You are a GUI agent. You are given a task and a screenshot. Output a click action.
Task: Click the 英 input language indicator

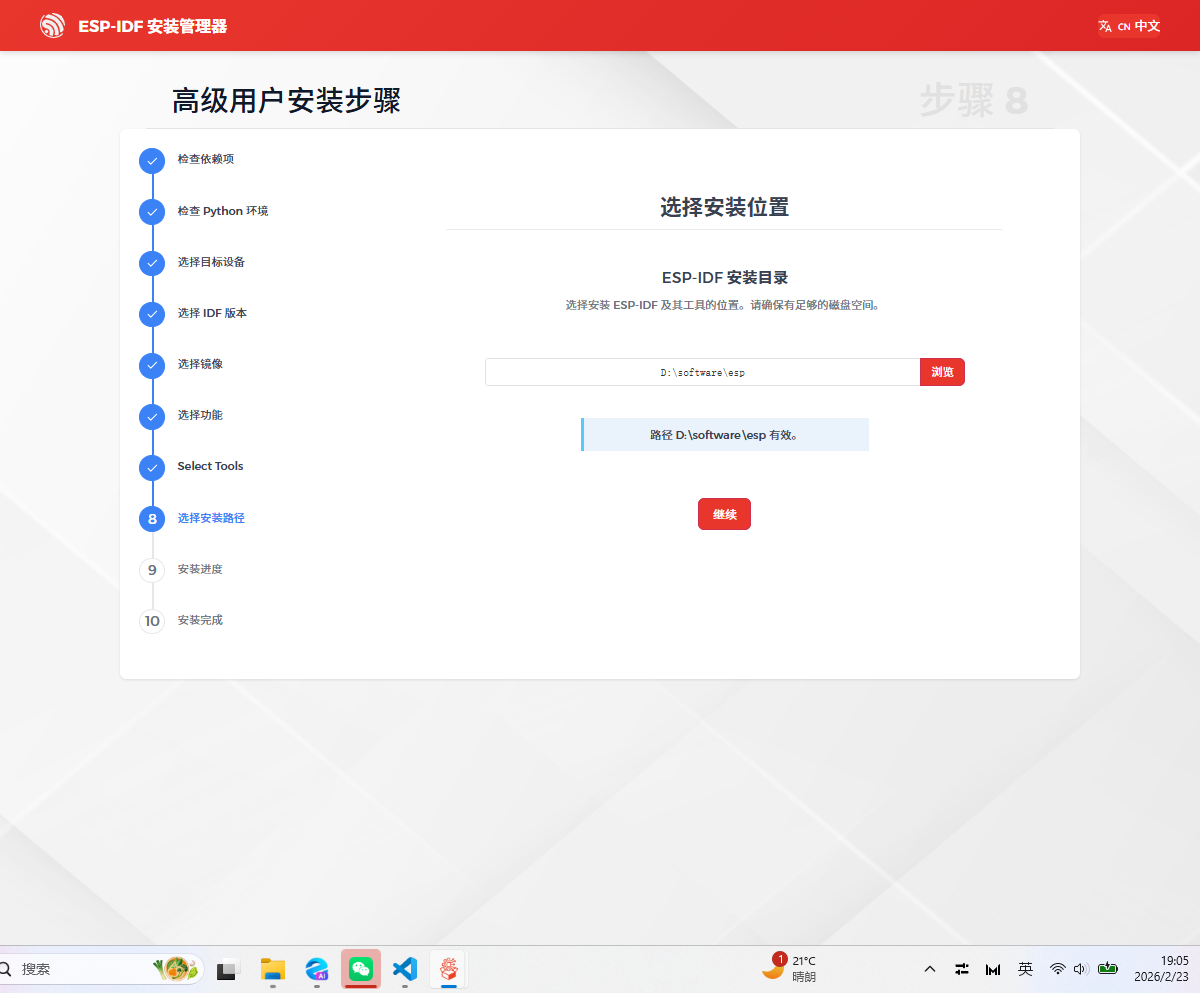pos(1025,969)
